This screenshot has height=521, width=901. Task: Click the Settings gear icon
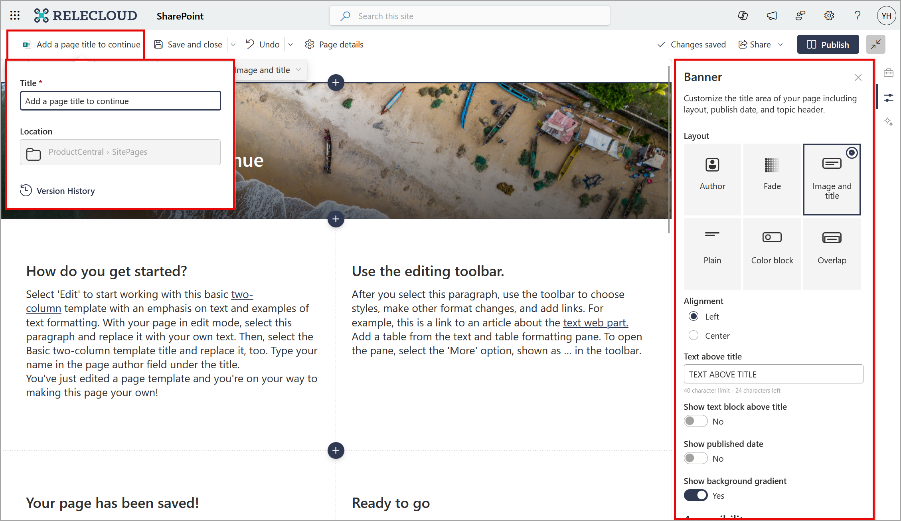[x=829, y=16]
